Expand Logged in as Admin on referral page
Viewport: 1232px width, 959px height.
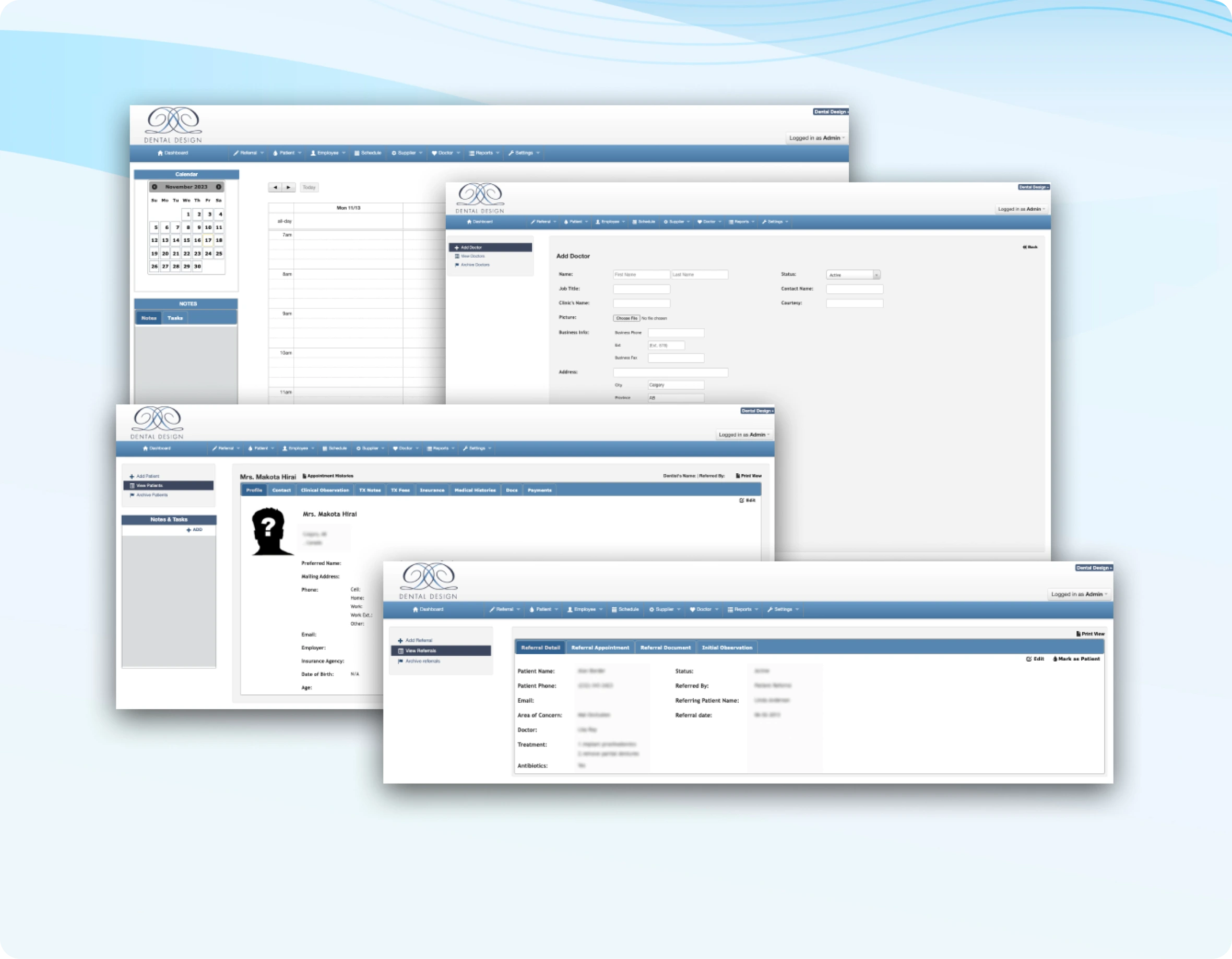click(1079, 594)
